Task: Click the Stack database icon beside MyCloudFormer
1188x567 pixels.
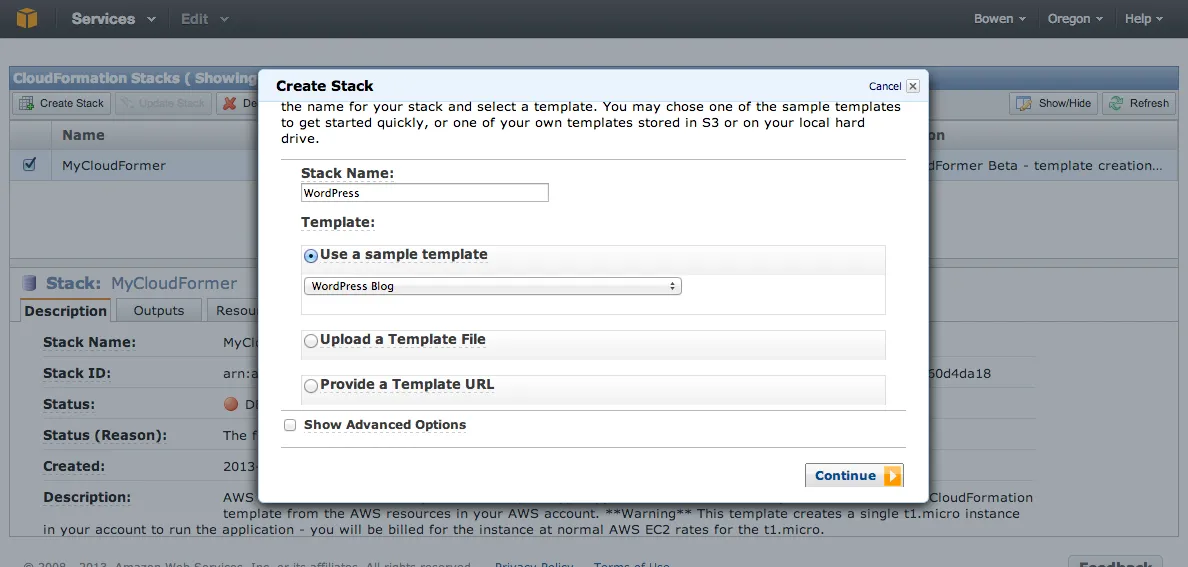Action: pos(30,284)
